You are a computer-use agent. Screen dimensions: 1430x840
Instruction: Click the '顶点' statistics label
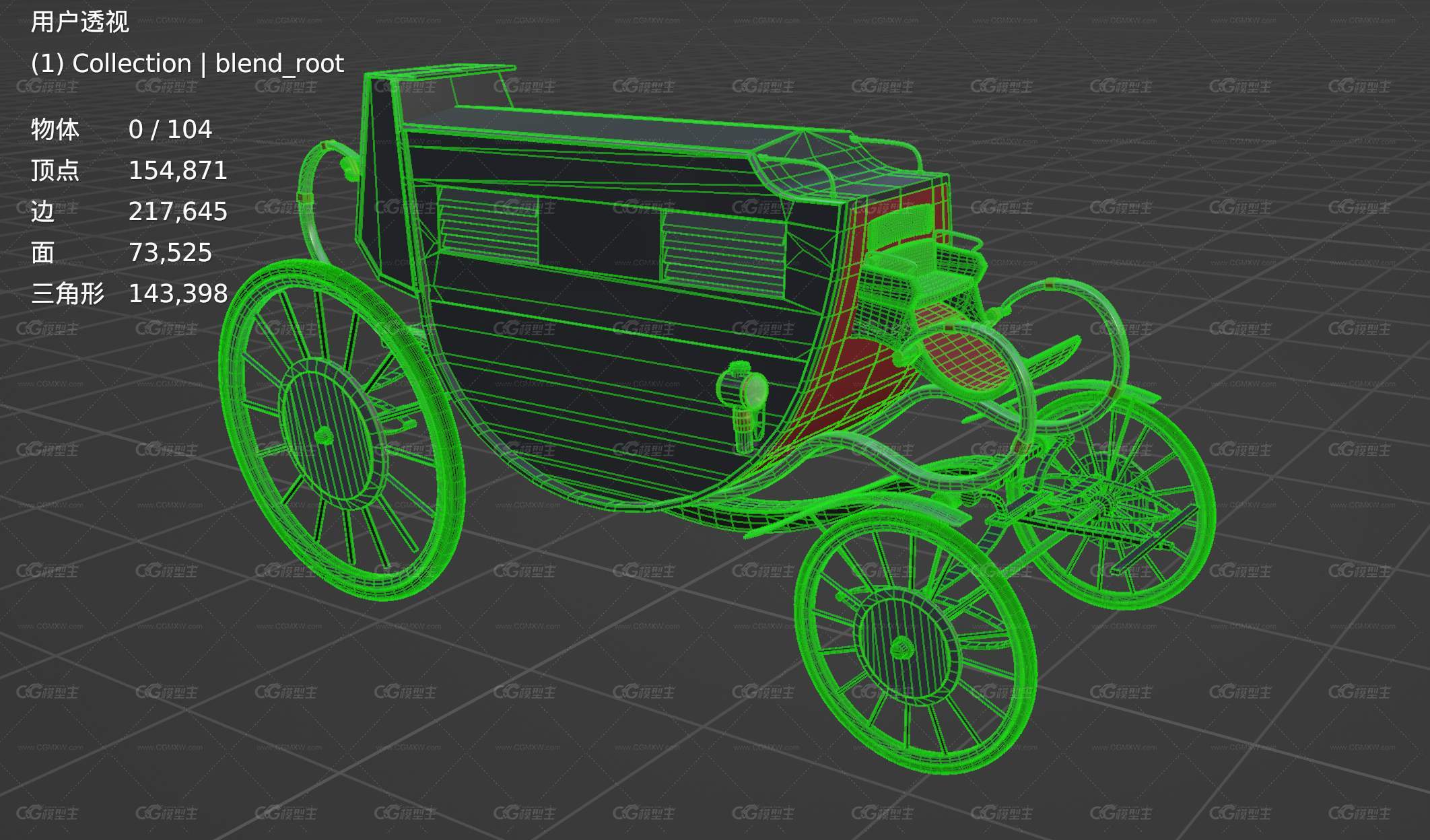[55, 170]
